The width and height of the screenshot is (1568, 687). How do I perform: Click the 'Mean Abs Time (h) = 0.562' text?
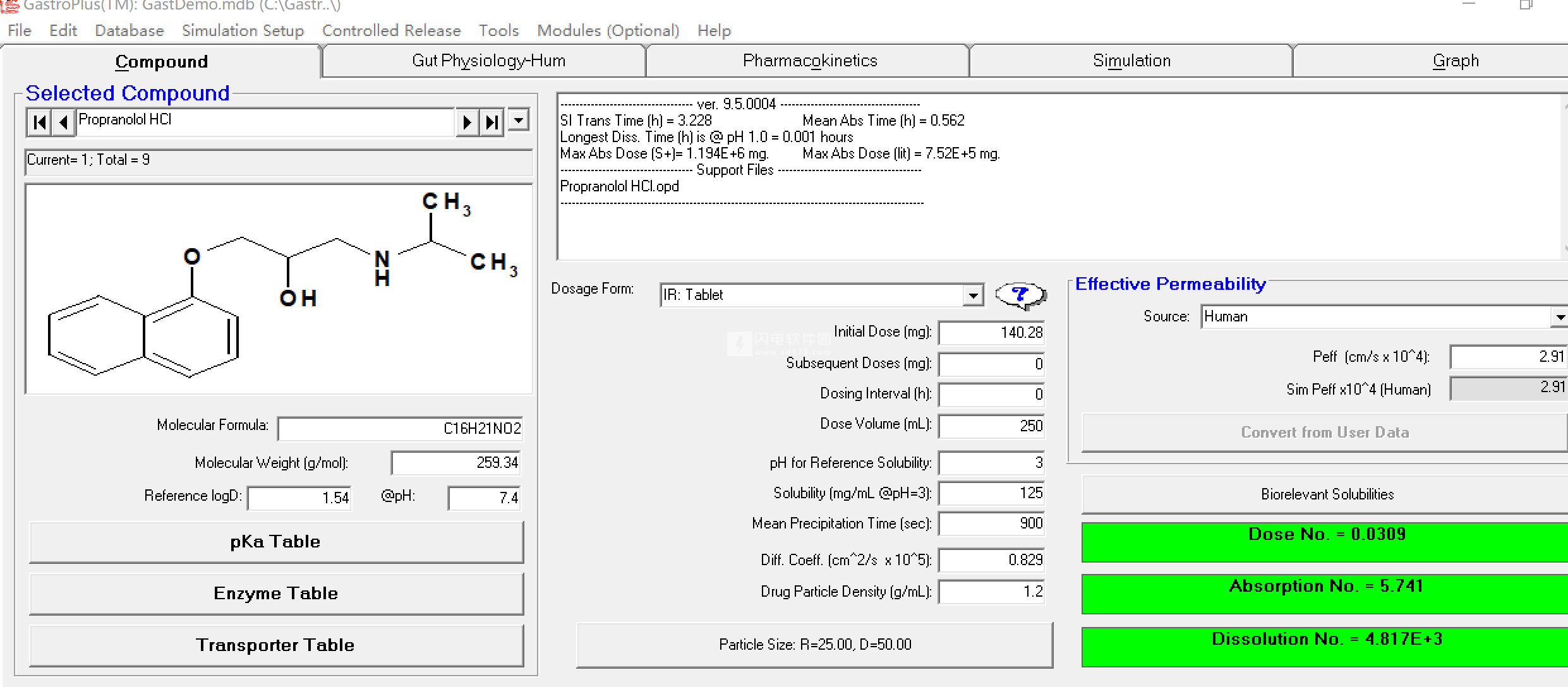coord(883,121)
